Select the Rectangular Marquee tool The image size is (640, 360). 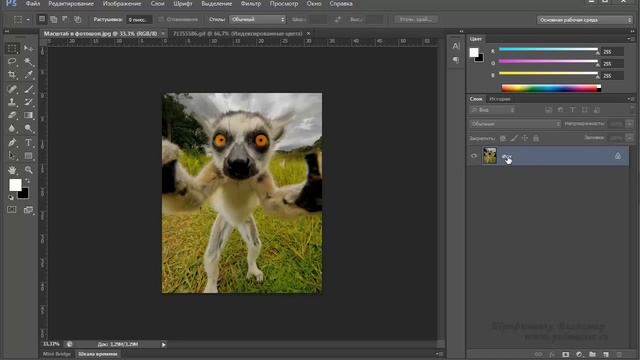click(x=12, y=49)
